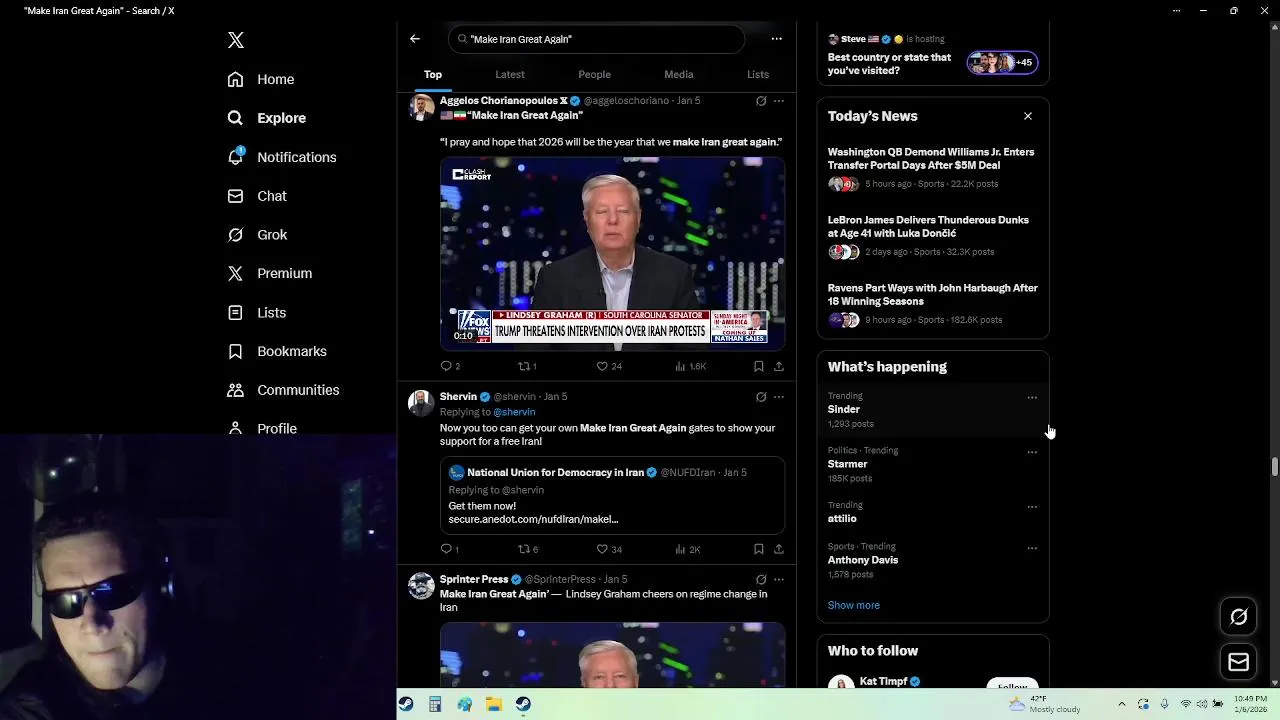Image resolution: width=1280 pixels, height=720 pixels.
Task: Share the Aggelos Chorianopoulos post
Action: pos(778,366)
